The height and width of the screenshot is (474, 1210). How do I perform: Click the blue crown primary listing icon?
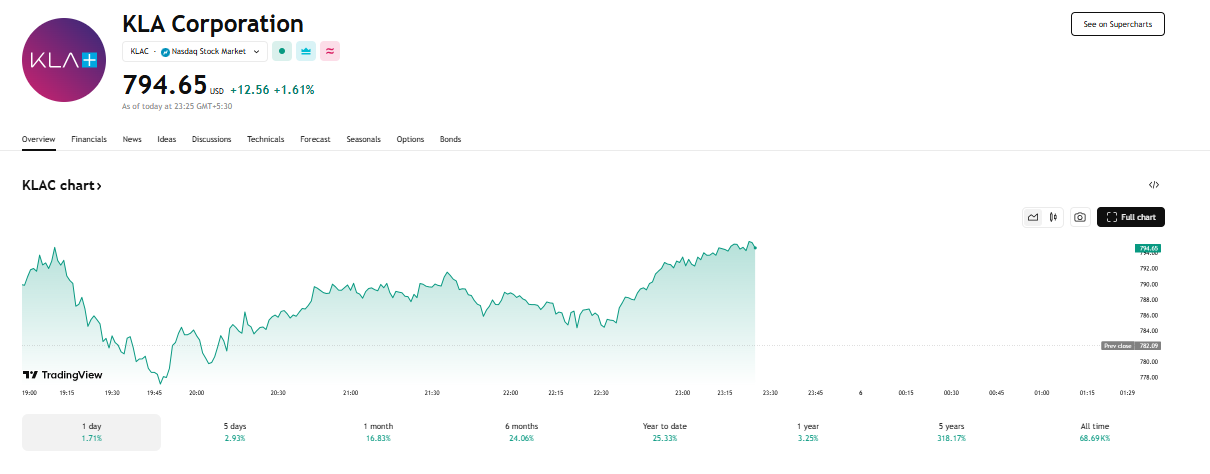tap(306, 51)
